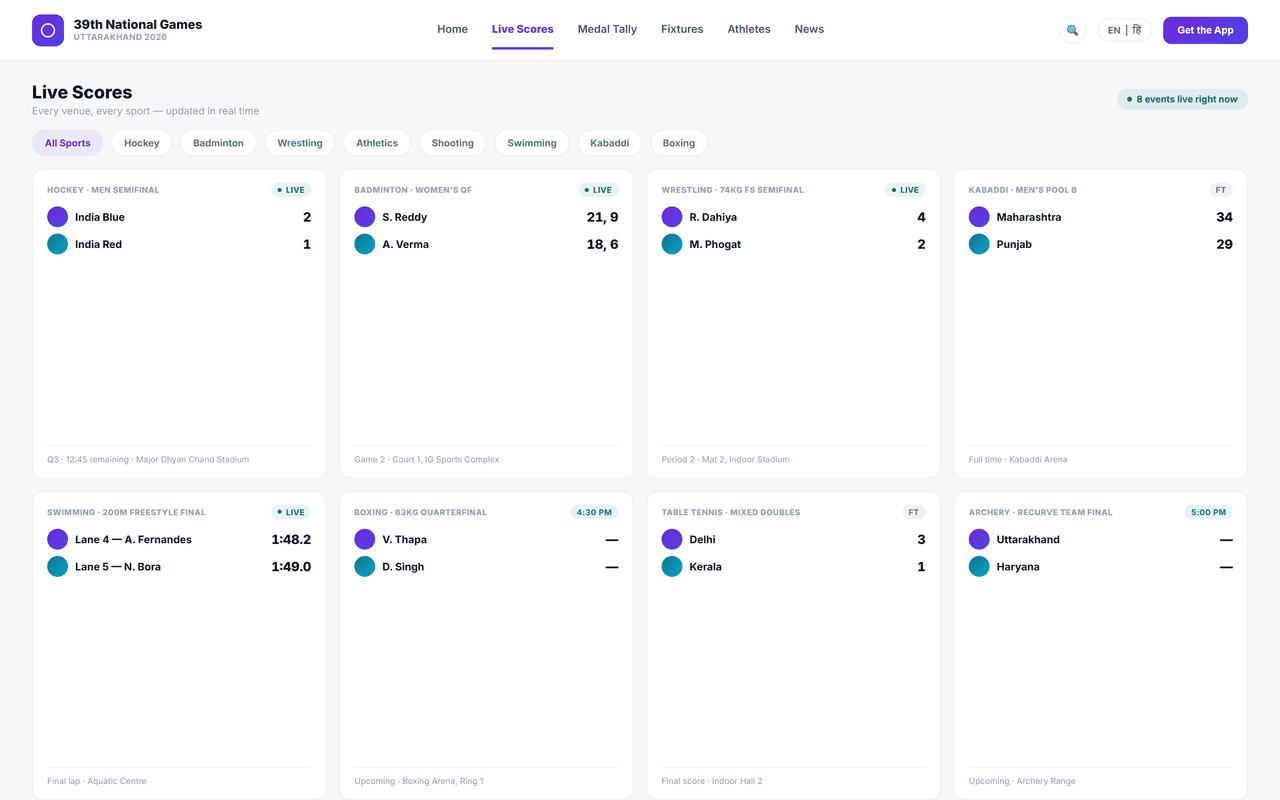Click Haryana team avatar
This screenshot has width=1280, height=800.
979,566
